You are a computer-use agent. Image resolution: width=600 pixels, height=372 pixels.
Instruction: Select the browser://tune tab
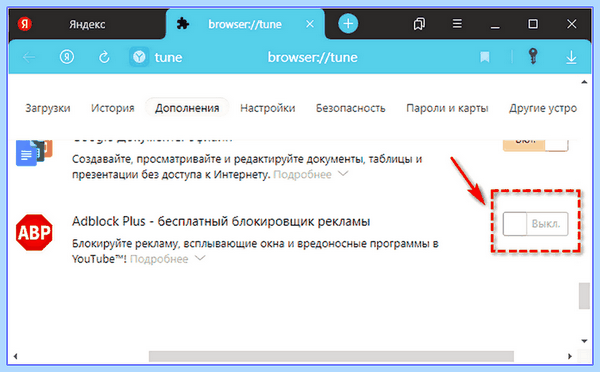[245, 24]
